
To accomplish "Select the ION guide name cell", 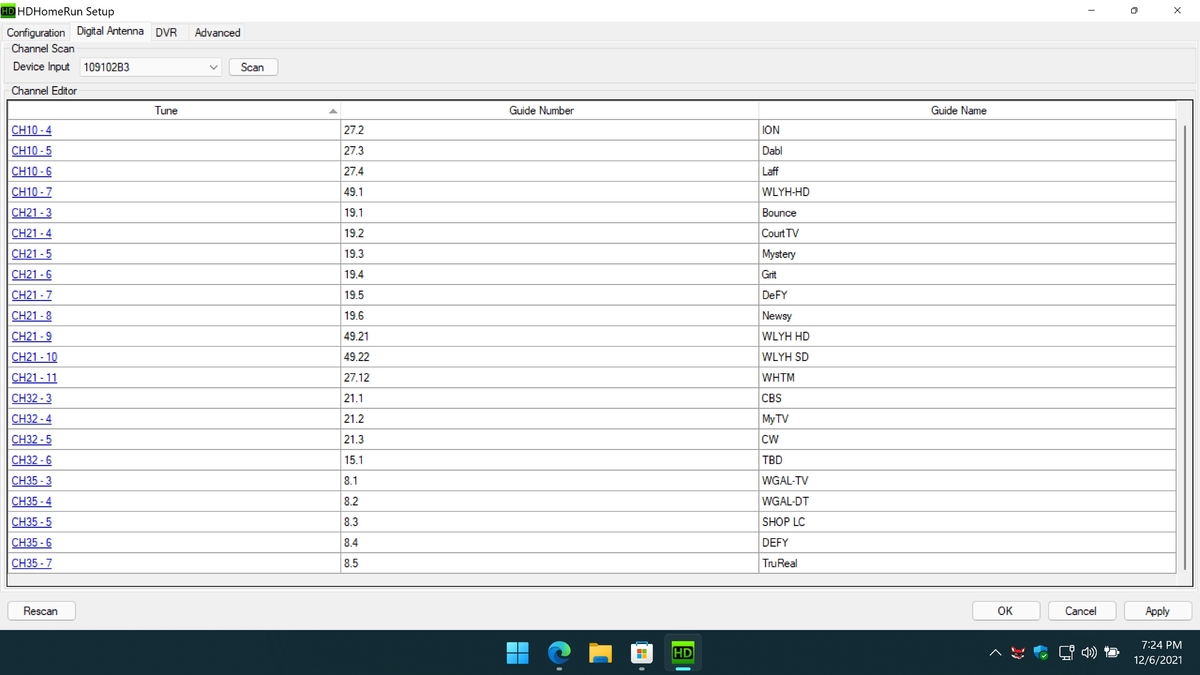I will click(967, 130).
